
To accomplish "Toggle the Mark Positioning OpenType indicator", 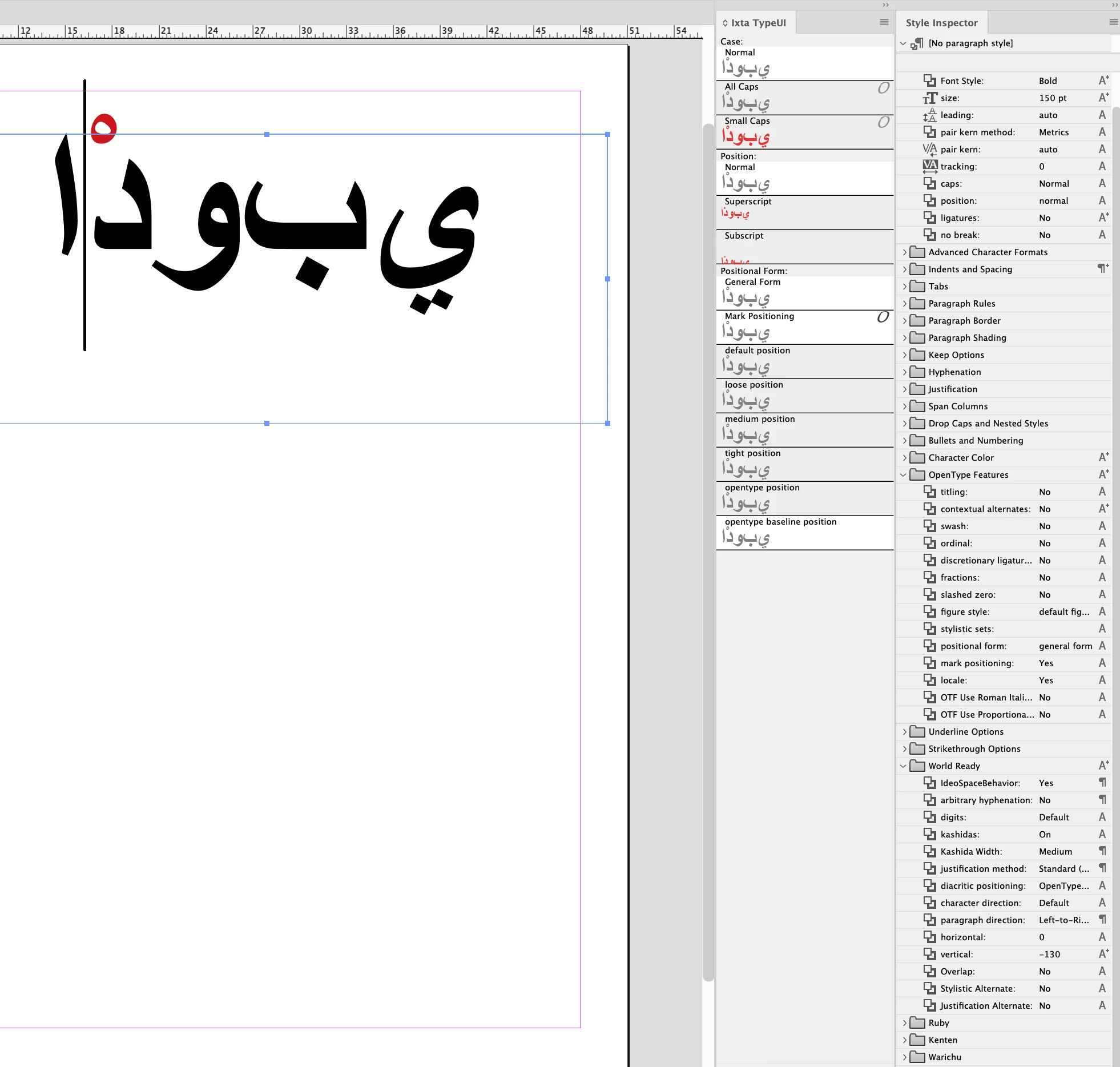I will click(x=883, y=317).
